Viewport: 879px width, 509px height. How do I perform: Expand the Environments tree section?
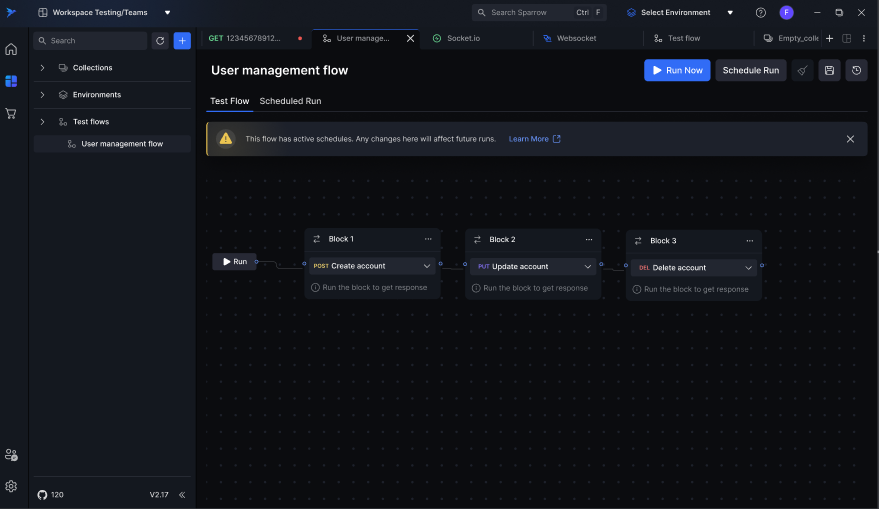[42, 95]
